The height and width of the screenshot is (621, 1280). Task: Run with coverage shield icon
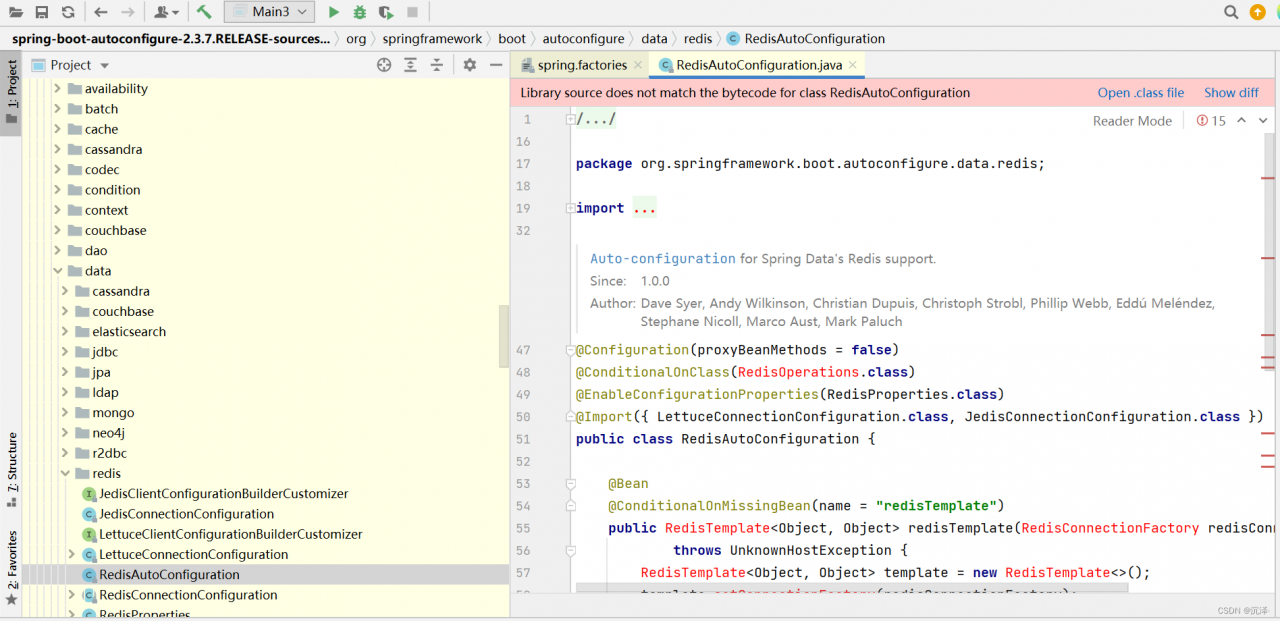(x=386, y=12)
